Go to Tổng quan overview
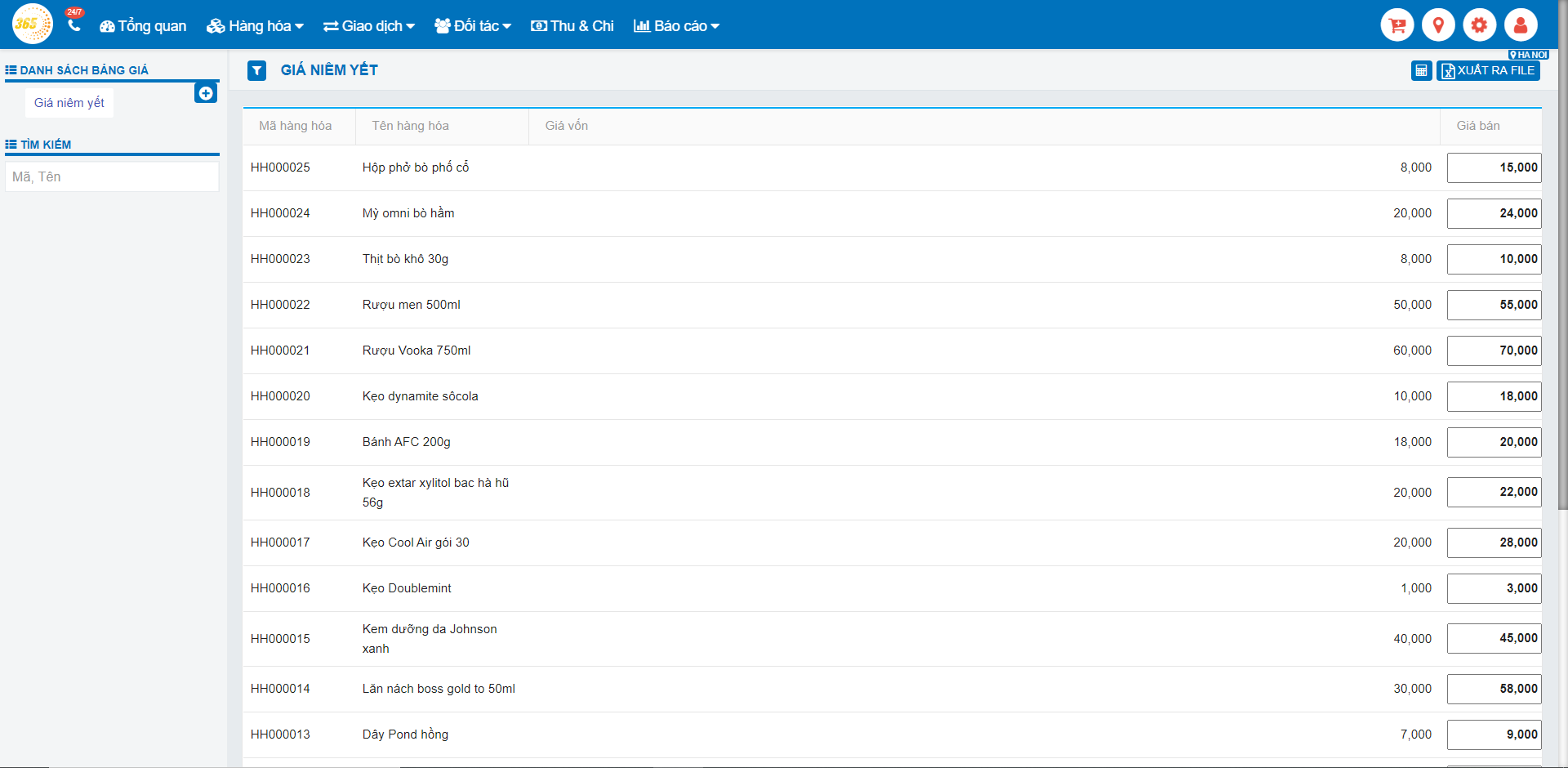The width and height of the screenshot is (1568, 768). [143, 26]
